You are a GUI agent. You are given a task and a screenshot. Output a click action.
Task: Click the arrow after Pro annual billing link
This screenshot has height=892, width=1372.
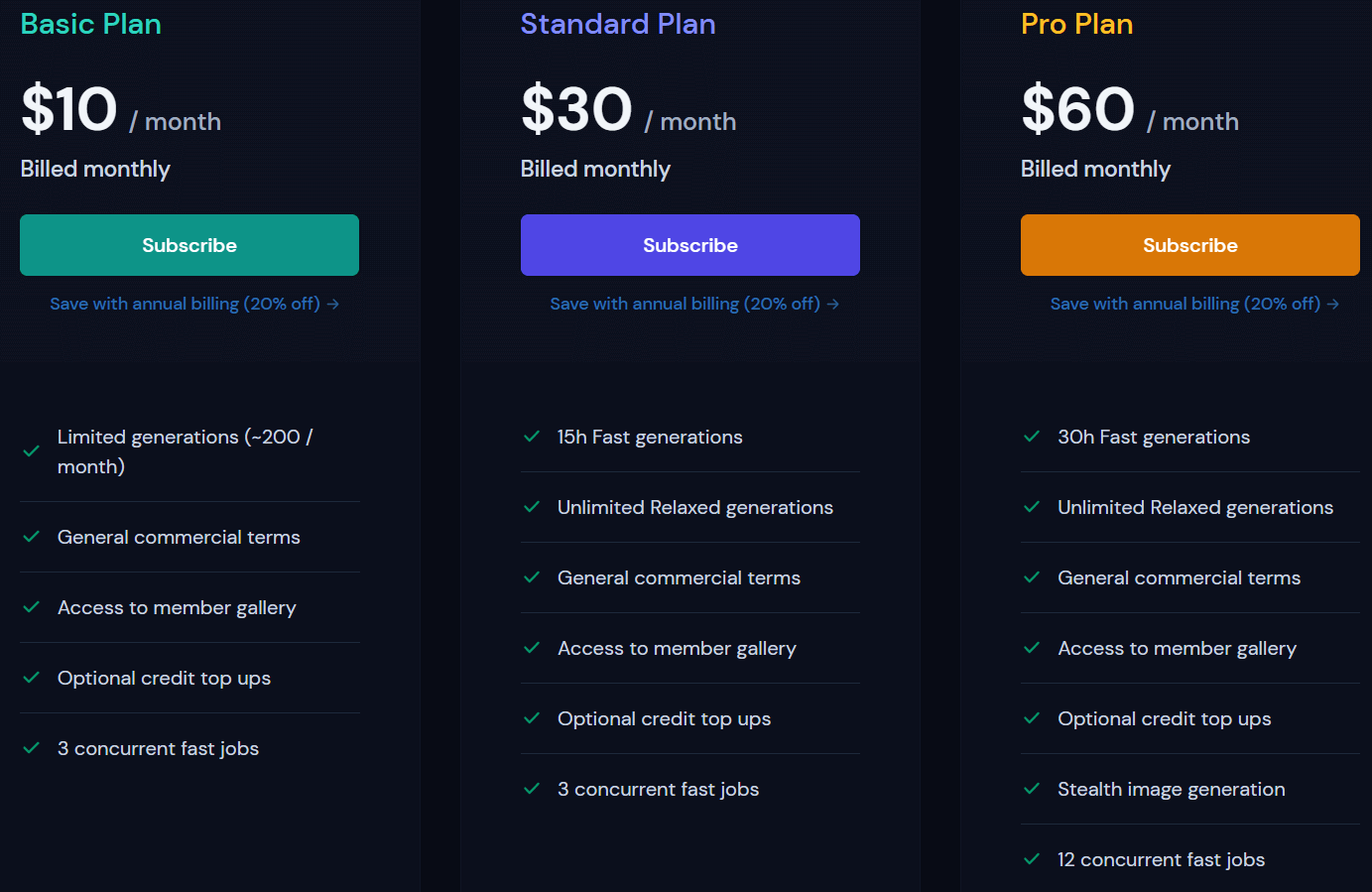pyautogui.click(x=1333, y=305)
